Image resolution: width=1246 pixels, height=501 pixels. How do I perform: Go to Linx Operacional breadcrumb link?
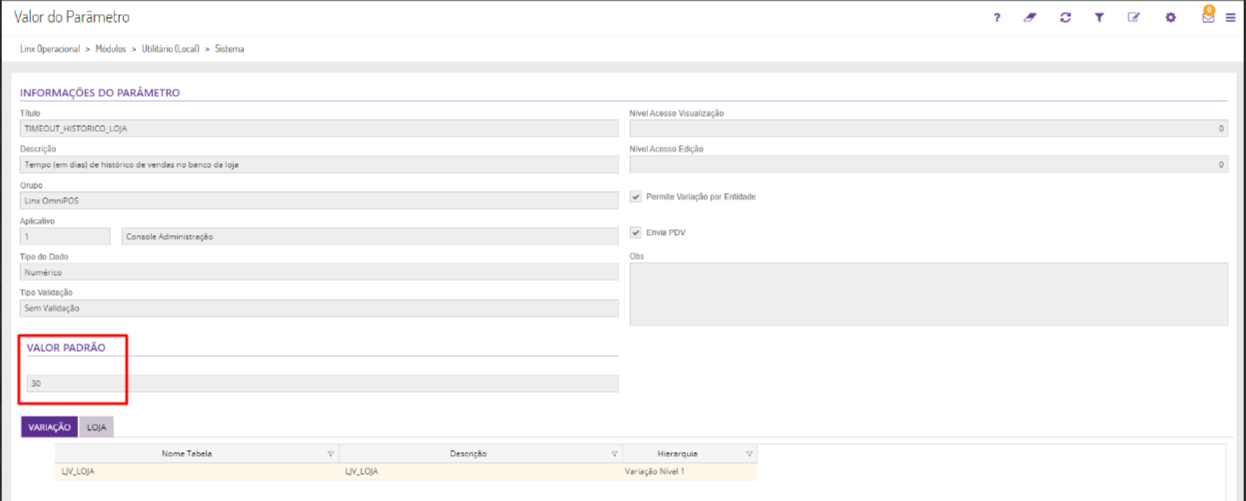[x=50, y=49]
